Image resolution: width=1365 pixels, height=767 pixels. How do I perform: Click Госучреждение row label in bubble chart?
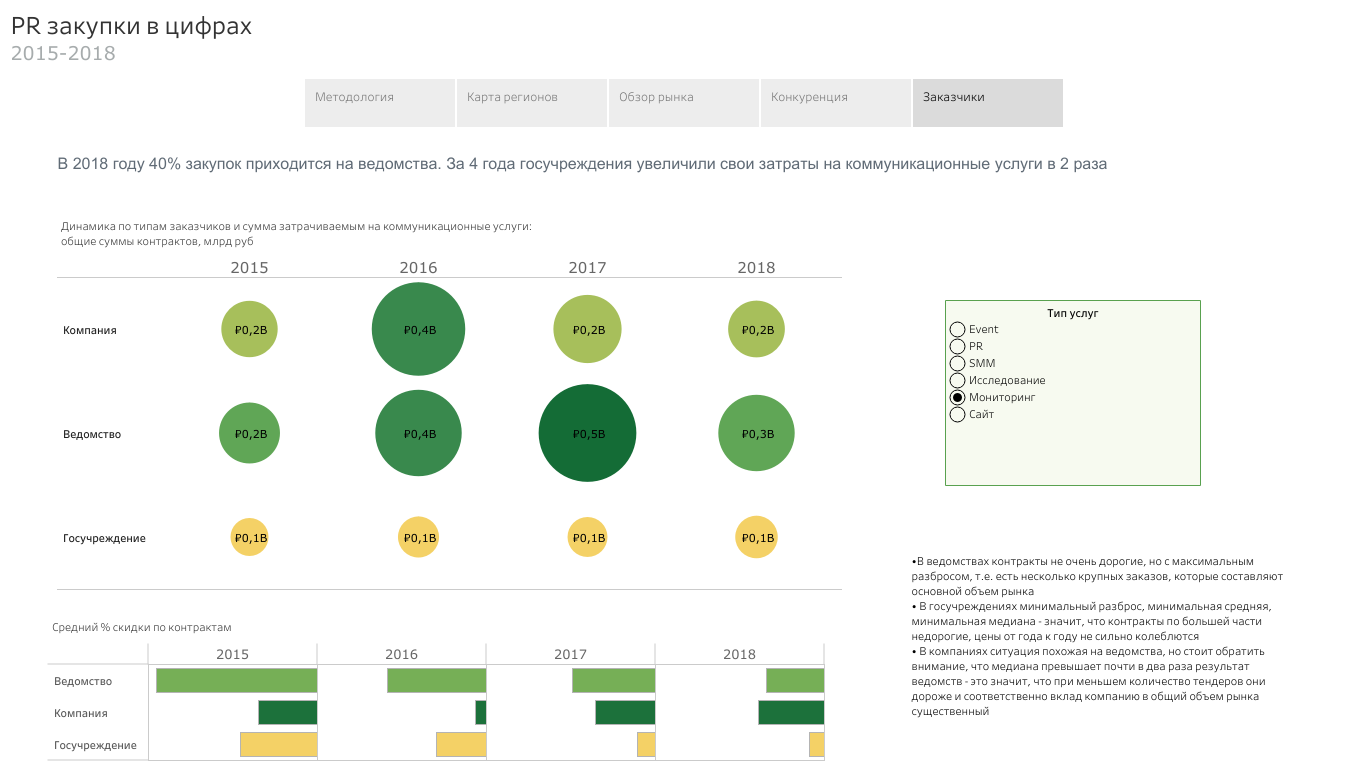(x=104, y=538)
